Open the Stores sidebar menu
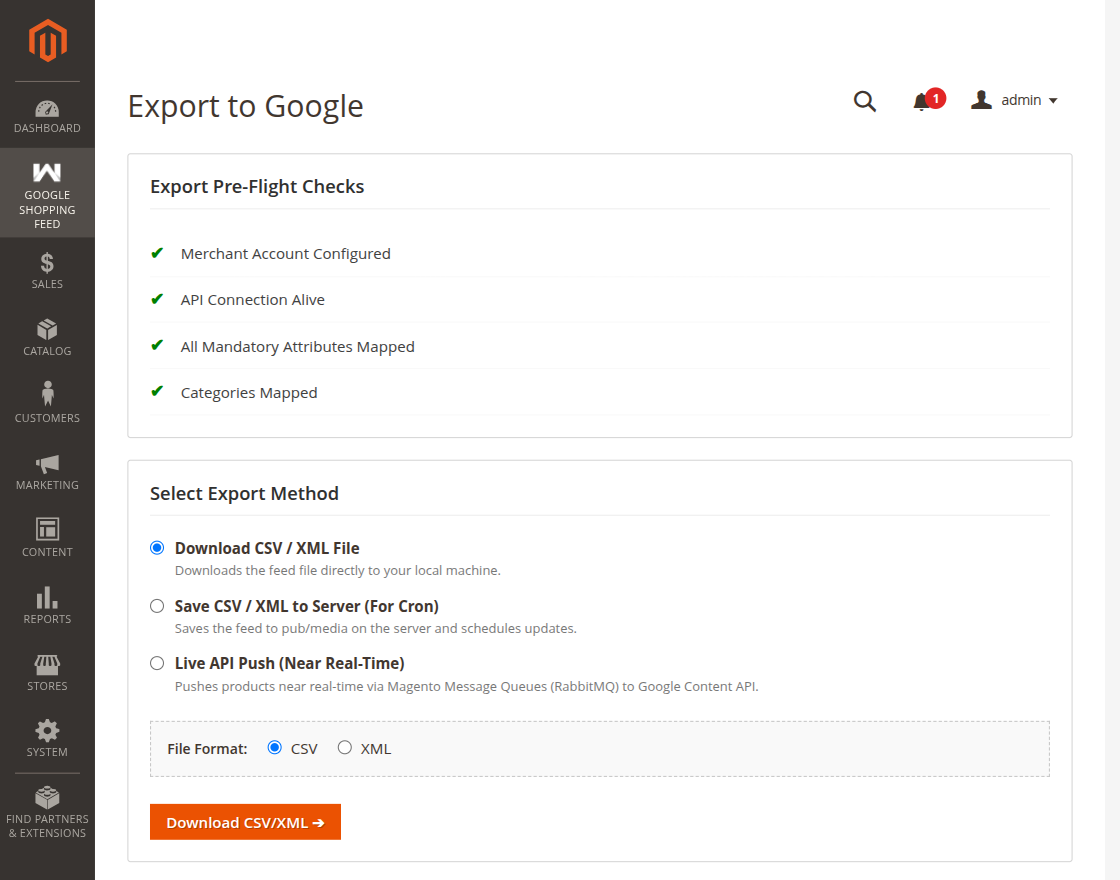 pyautogui.click(x=47, y=672)
